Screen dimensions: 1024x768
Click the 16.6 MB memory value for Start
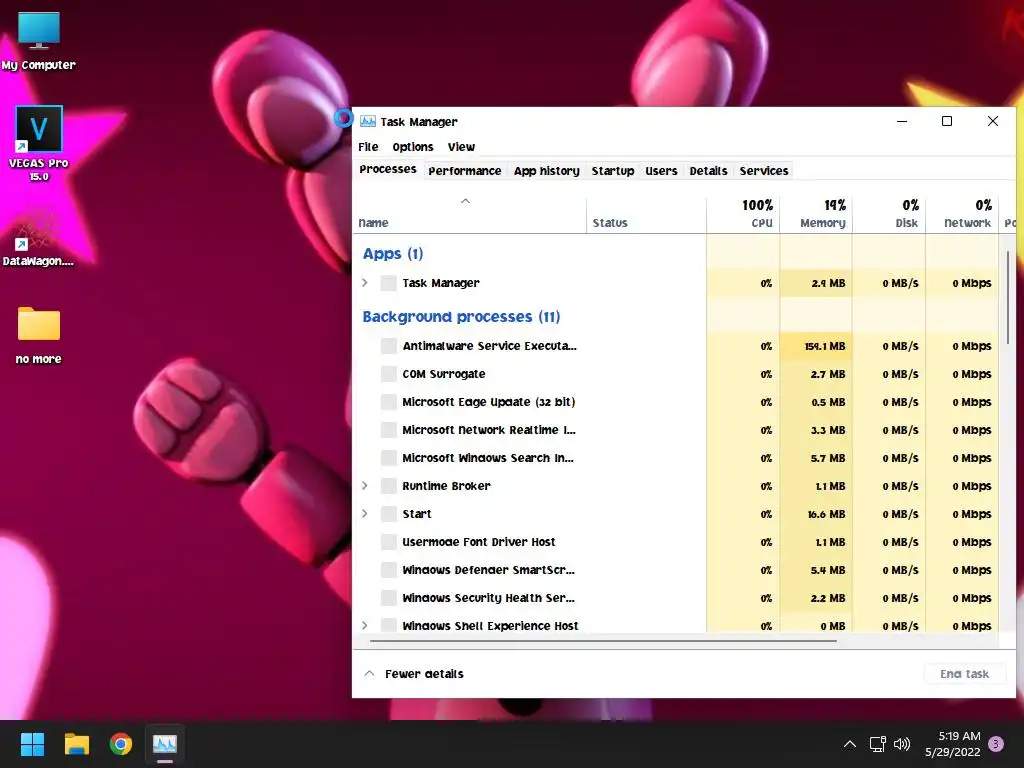[x=826, y=514]
